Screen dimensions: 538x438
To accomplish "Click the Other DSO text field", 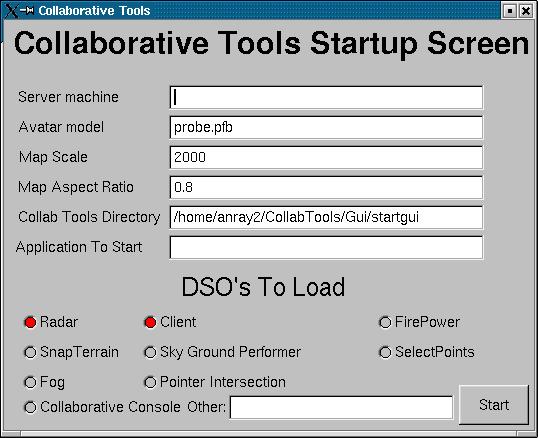I will coord(341,407).
